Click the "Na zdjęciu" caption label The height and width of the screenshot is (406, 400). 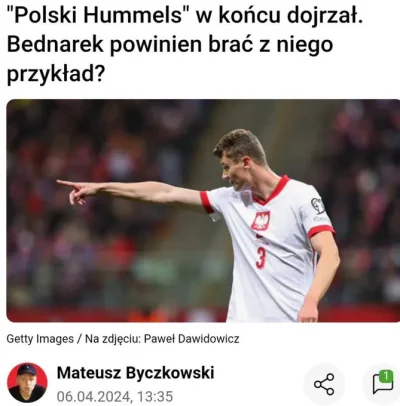(x=112, y=339)
